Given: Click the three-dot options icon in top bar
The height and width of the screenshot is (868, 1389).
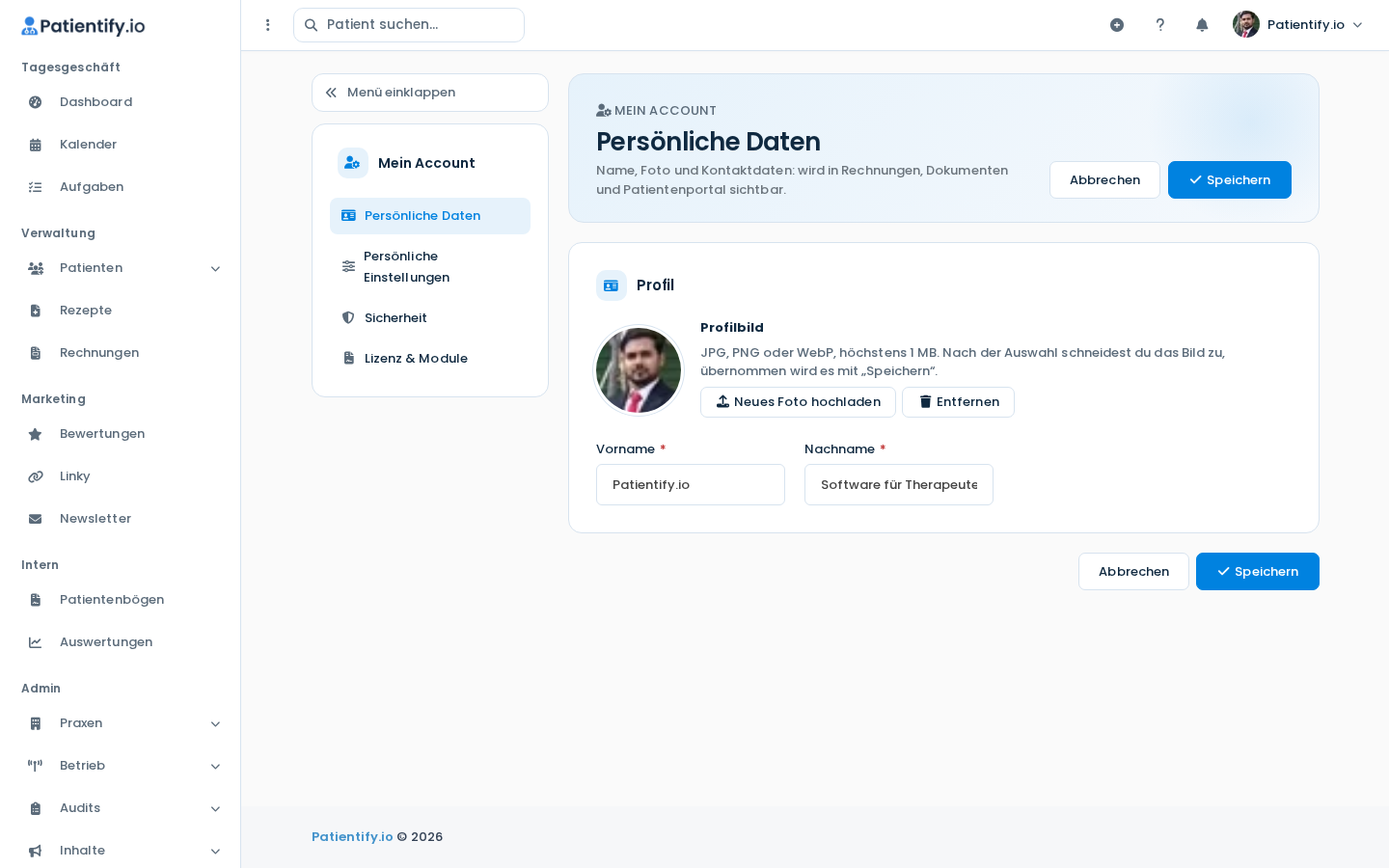Looking at the screenshot, I should [x=268, y=25].
